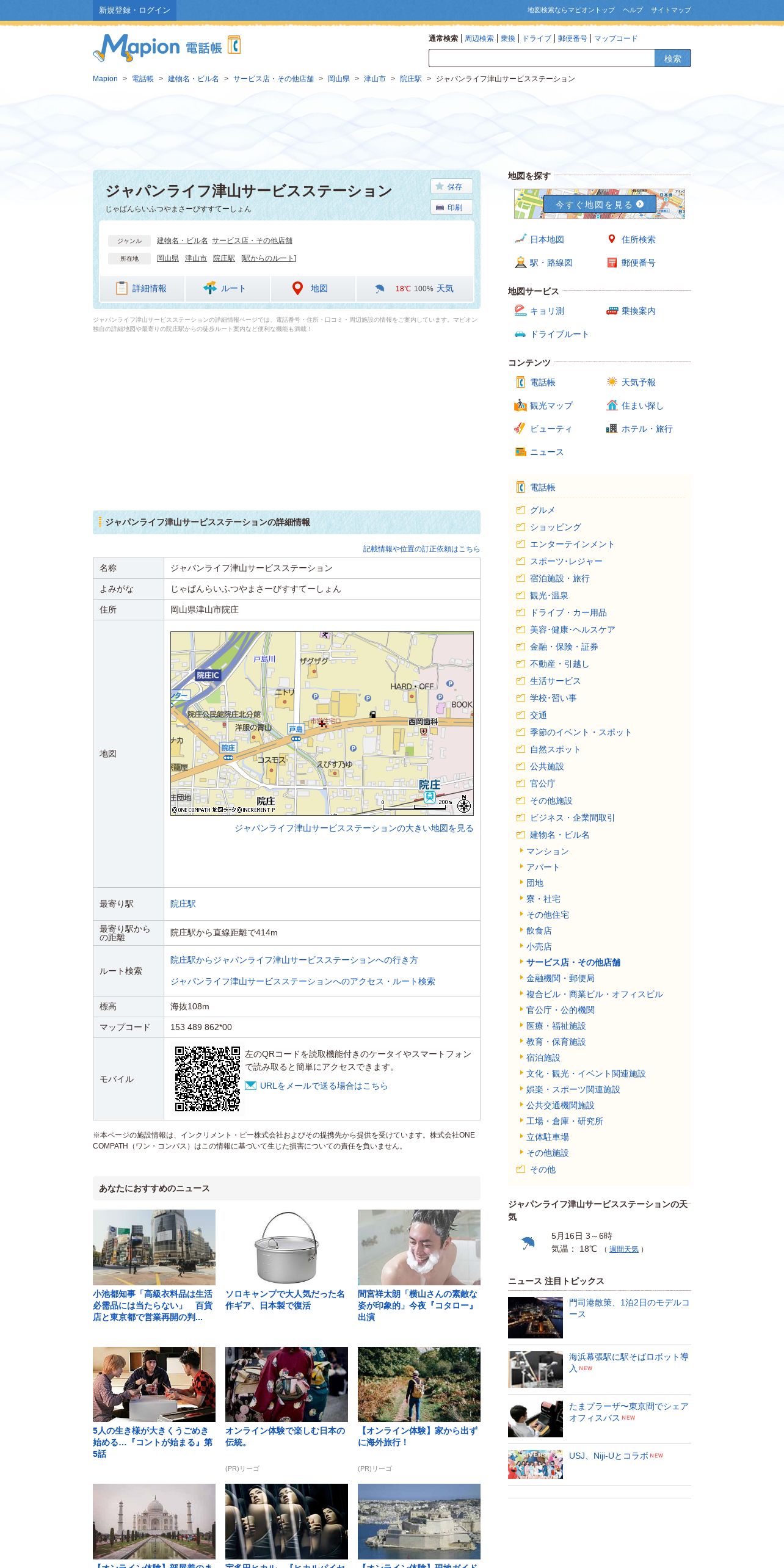Image resolution: width=784 pixels, height=1568 pixels.
Task: Click the 院庄駅 nearest station link
Action: pos(183,904)
